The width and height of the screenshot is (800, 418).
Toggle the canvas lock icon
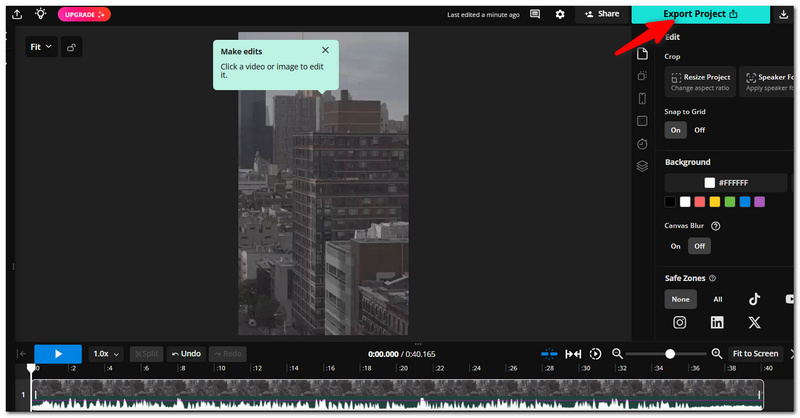(x=71, y=47)
